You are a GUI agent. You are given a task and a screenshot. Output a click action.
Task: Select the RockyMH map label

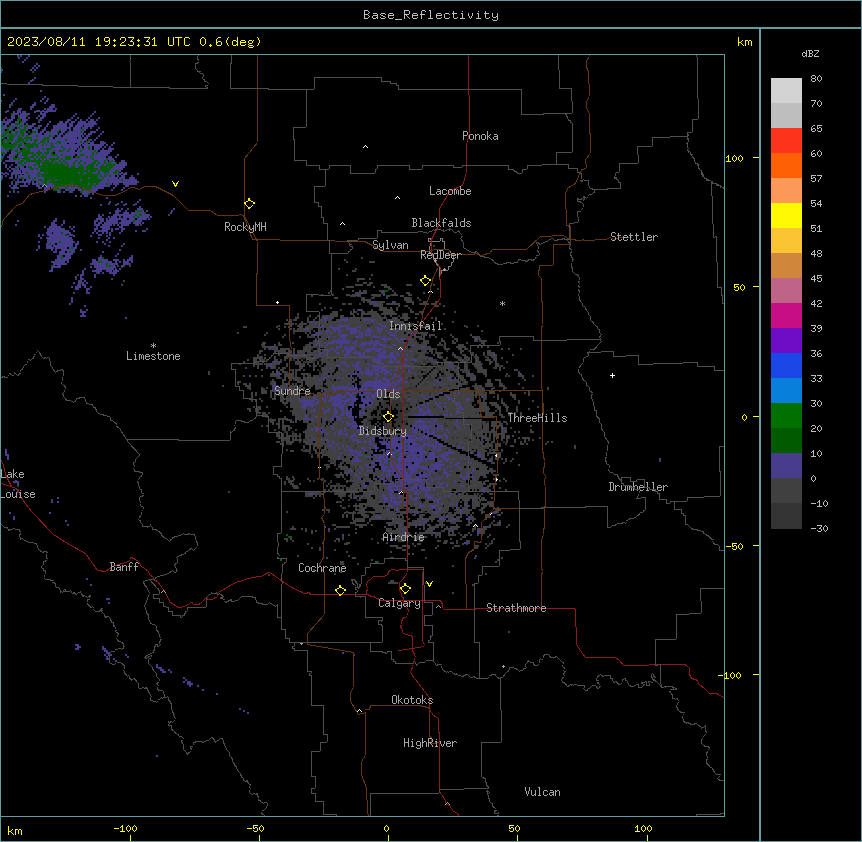(x=245, y=227)
